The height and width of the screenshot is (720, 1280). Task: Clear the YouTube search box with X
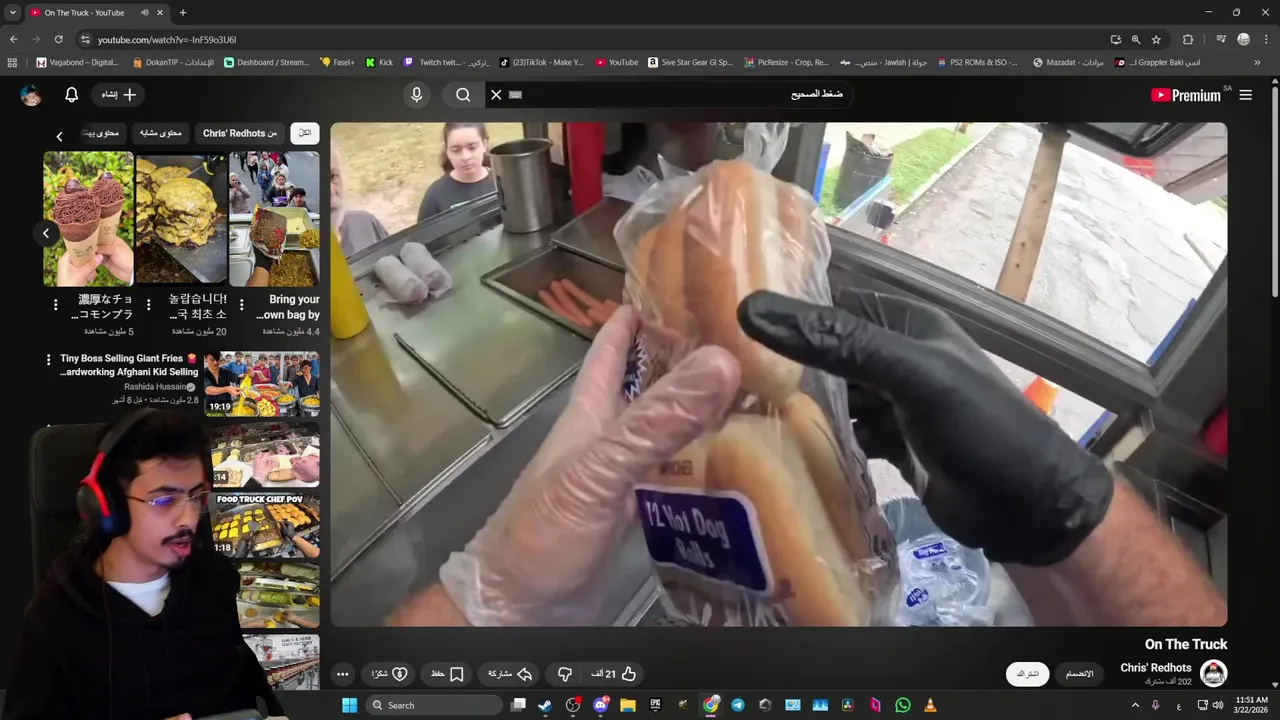[496, 95]
